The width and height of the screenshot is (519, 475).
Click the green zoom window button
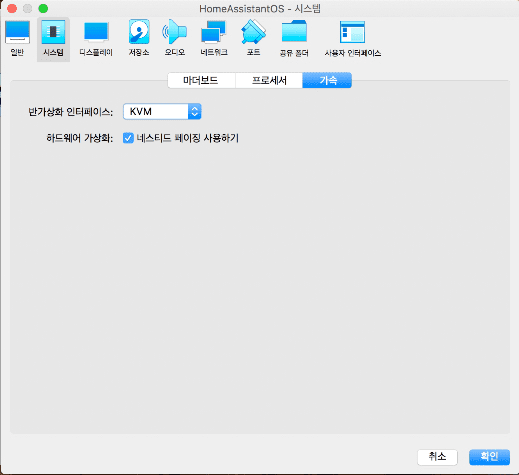pyautogui.click(x=43, y=8)
